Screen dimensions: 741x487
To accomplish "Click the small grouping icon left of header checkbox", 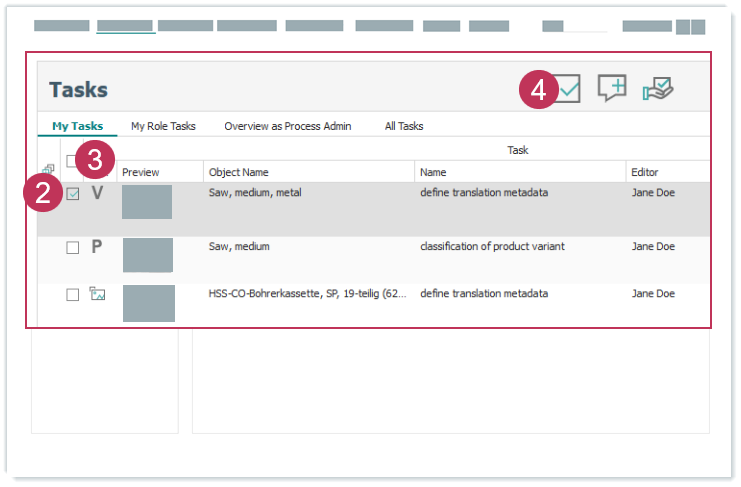I will (47, 169).
